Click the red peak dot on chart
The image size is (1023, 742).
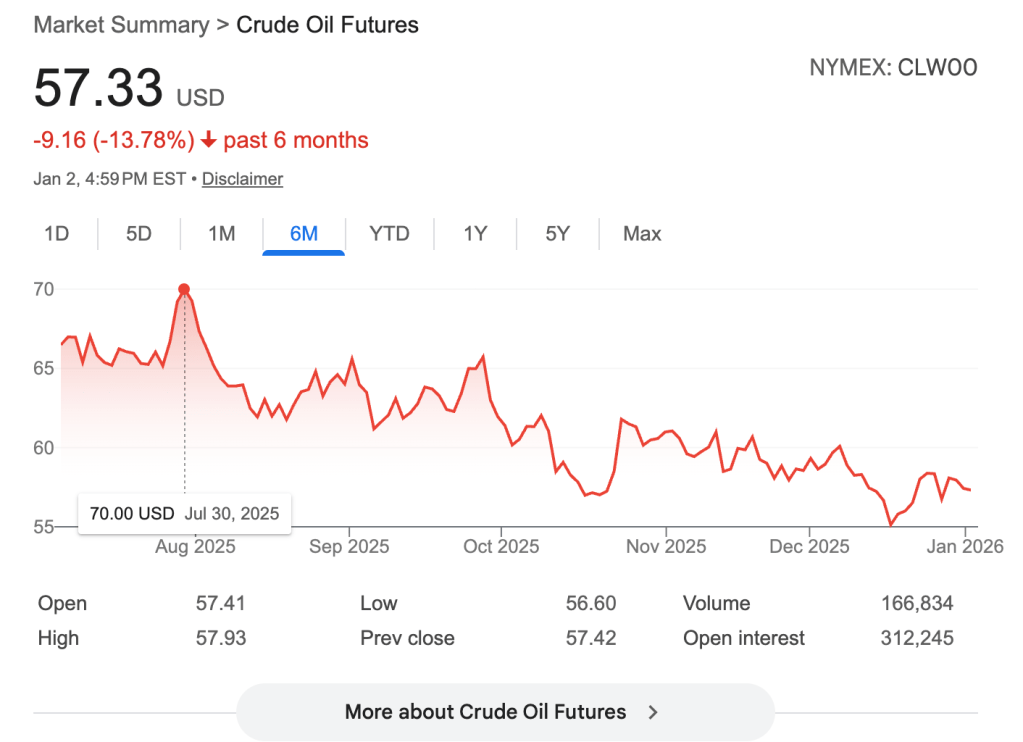(x=184, y=290)
